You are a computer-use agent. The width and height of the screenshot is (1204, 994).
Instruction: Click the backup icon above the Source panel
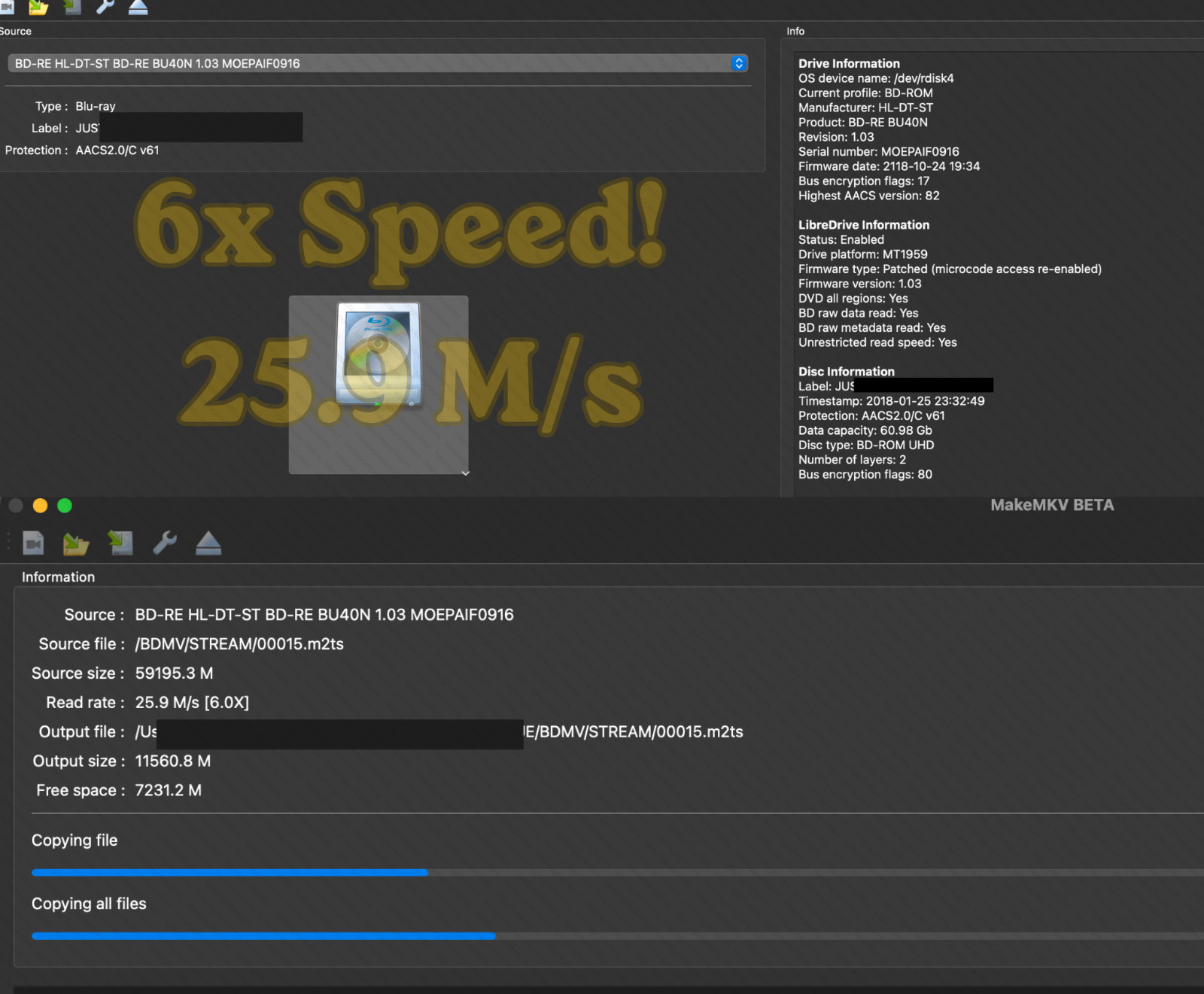tap(72, 7)
